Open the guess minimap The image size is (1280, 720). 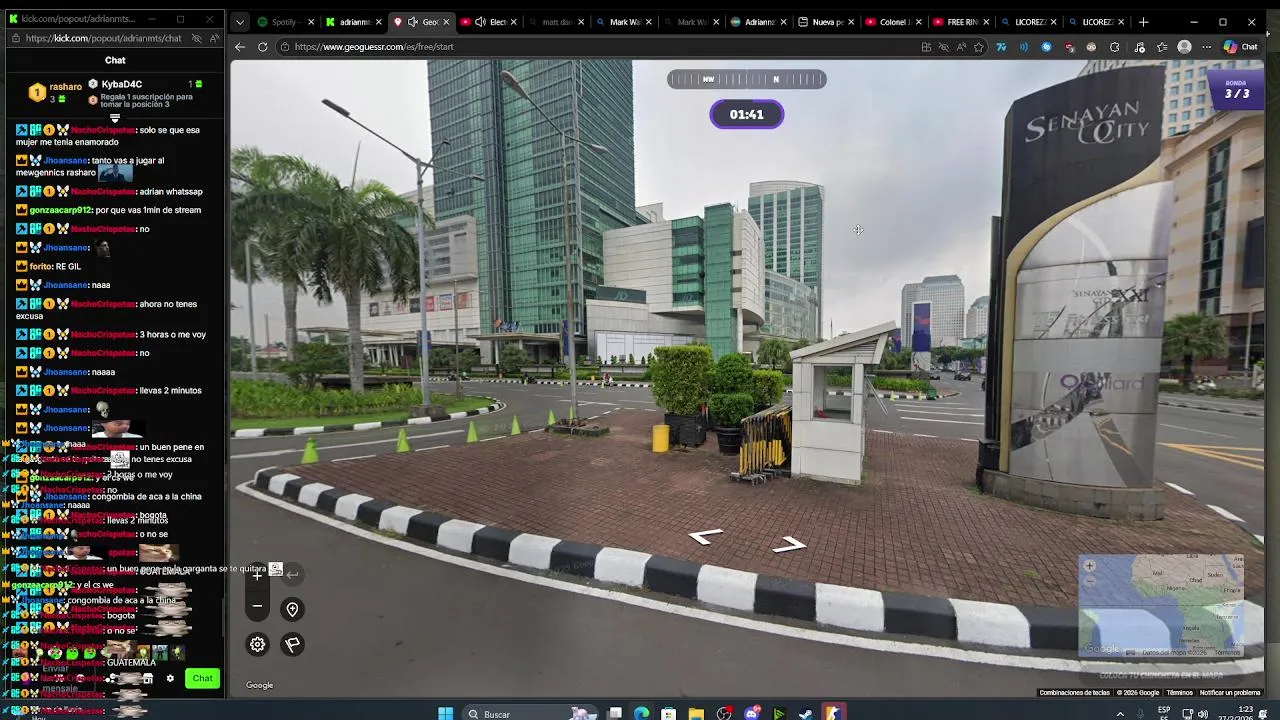pyautogui.click(x=1161, y=606)
